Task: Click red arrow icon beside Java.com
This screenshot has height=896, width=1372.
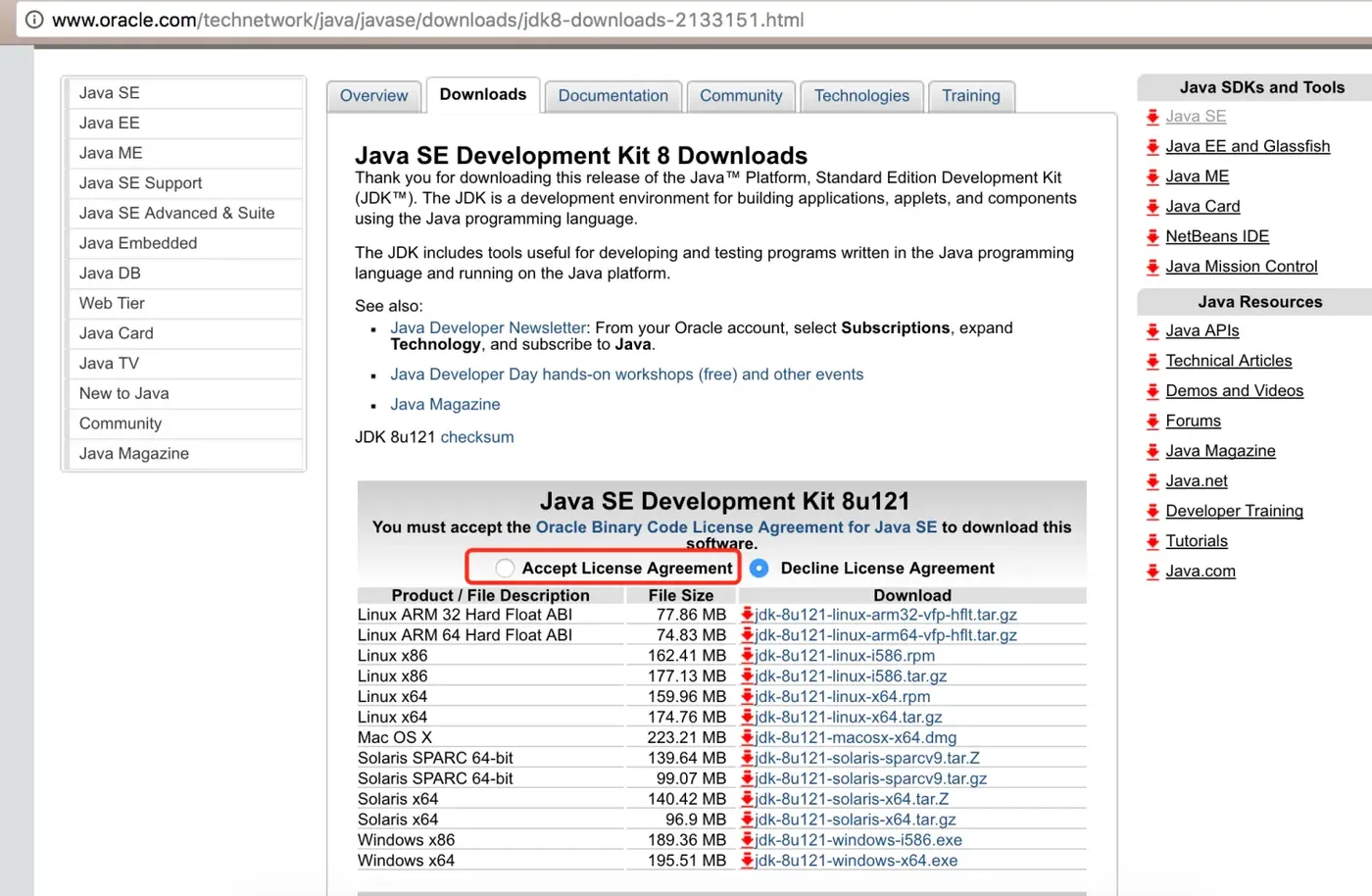Action: click(x=1152, y=572)
